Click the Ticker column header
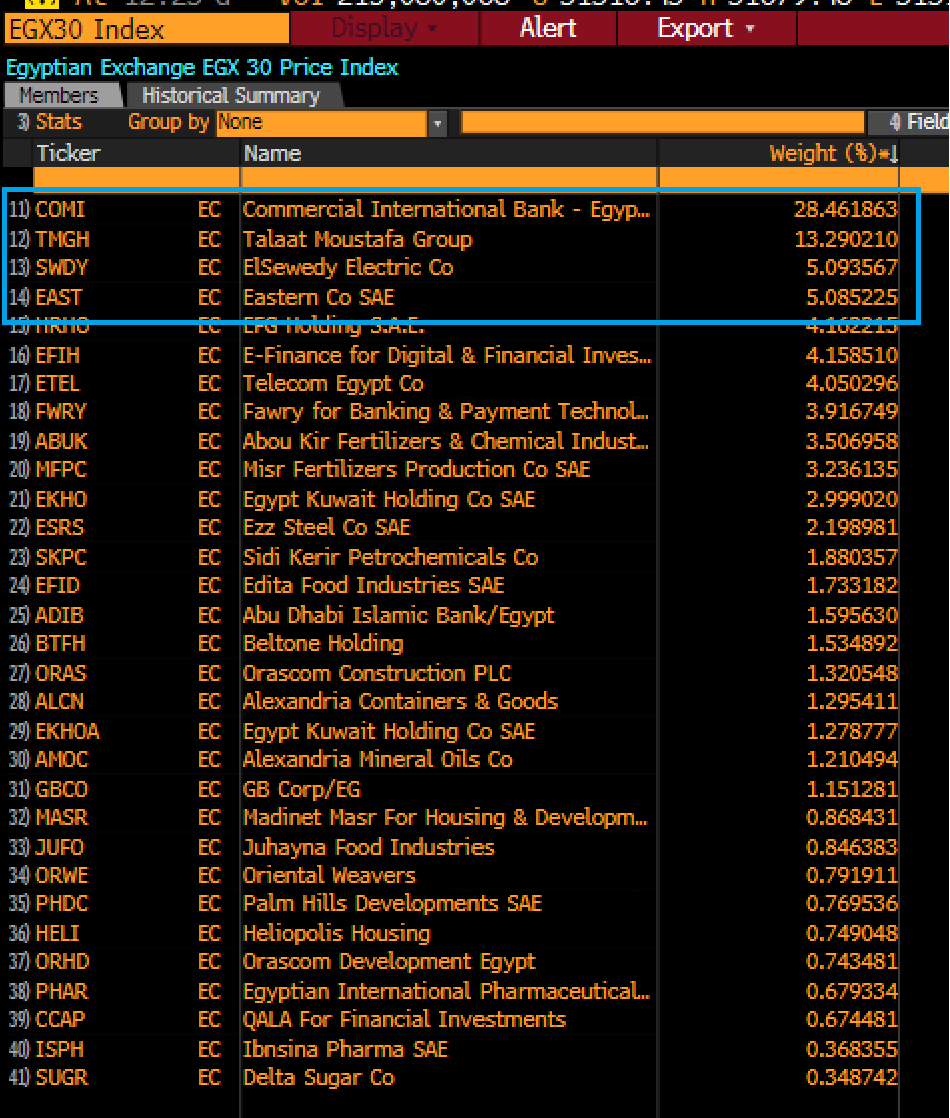This screenshot has height=1118, width=950. point(68,153)
